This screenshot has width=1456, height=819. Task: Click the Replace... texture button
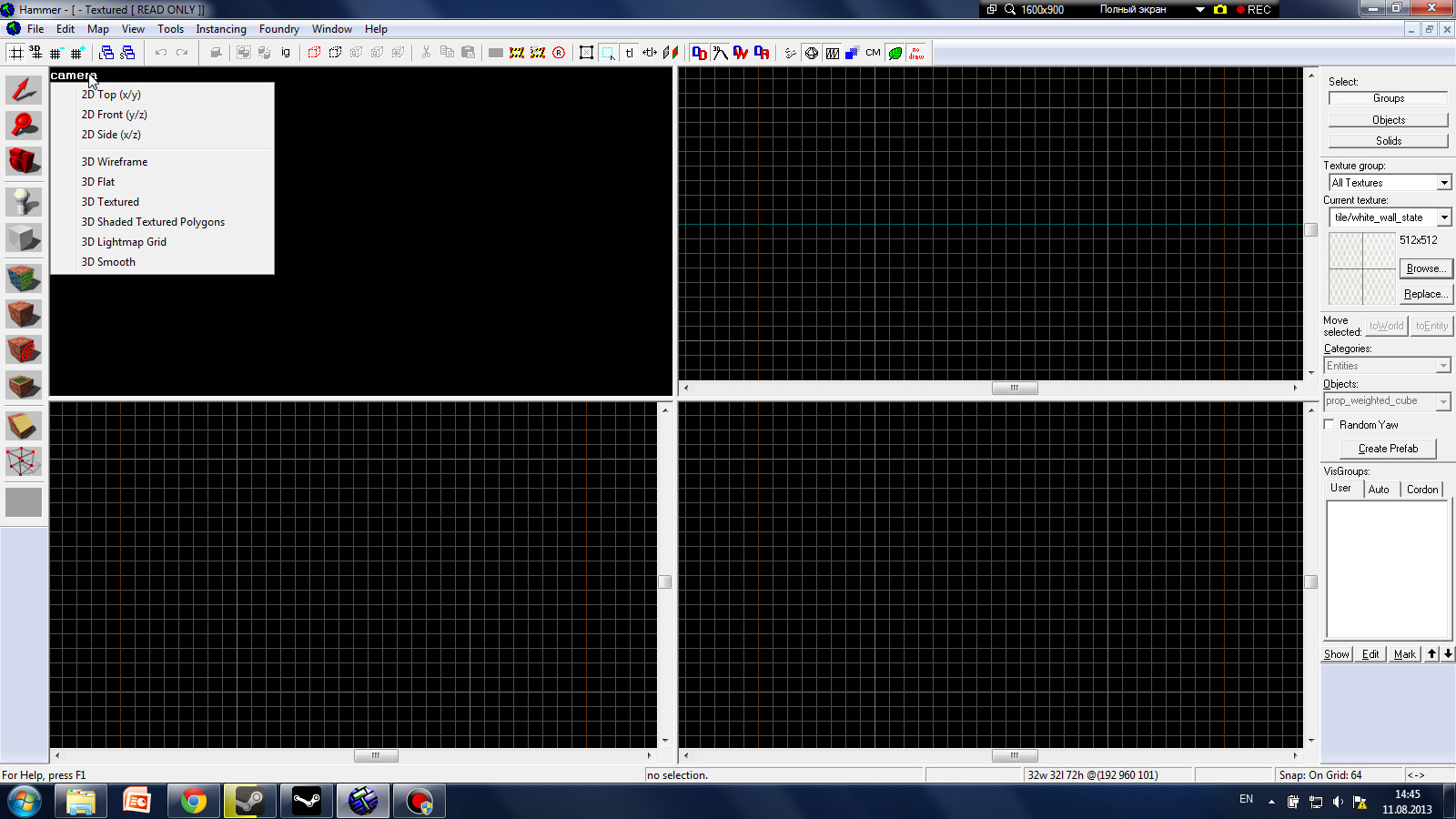point(1426,294)
